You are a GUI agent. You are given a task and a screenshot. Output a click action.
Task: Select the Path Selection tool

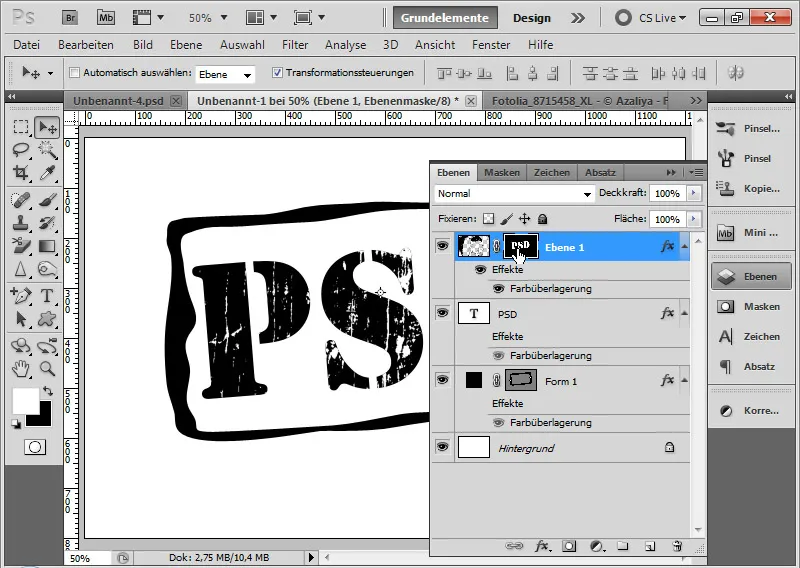[x=21, y=319]
